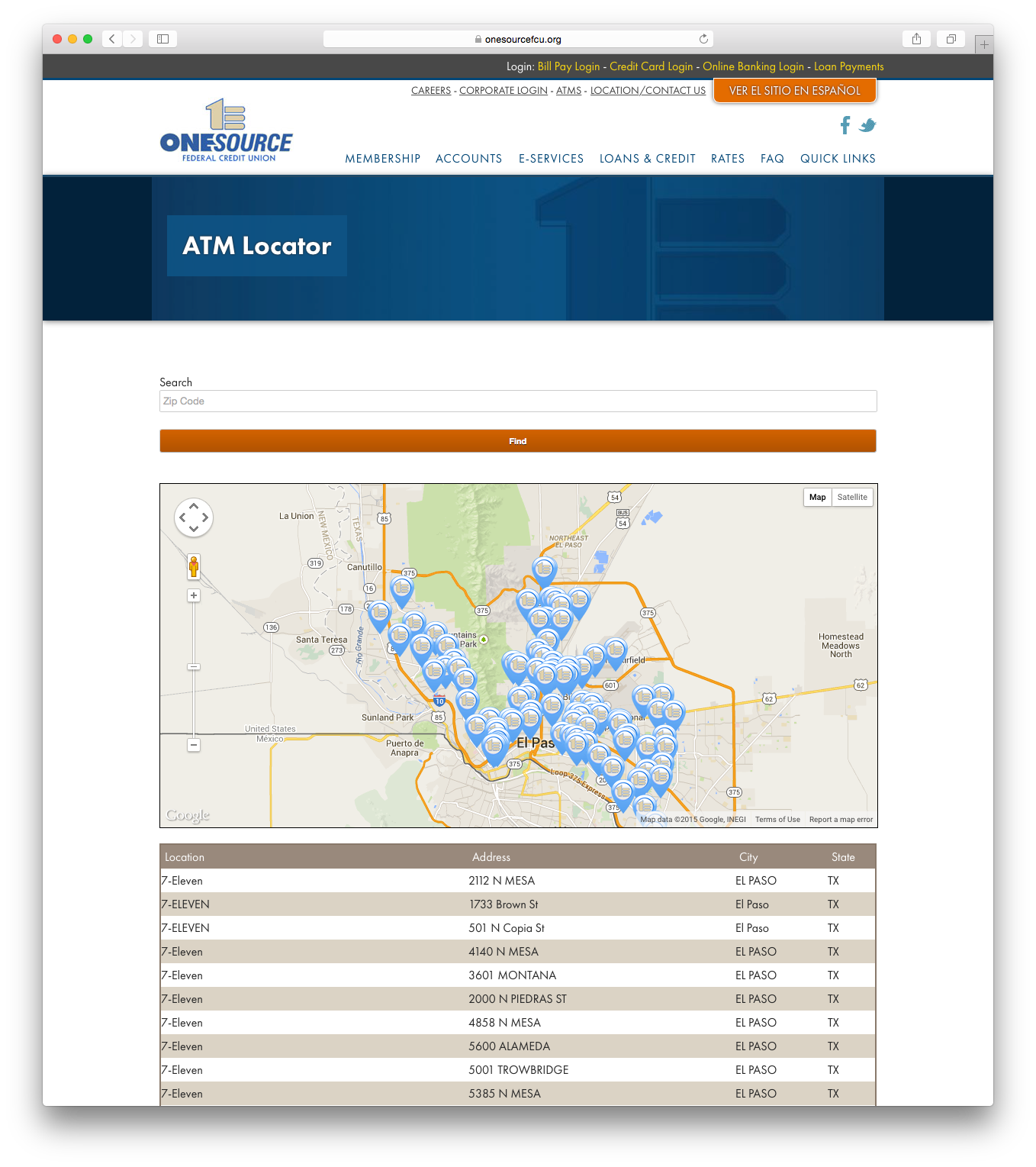Click the Credit Card Login link
The image size is (1036, 1167).
pos(651,66)
